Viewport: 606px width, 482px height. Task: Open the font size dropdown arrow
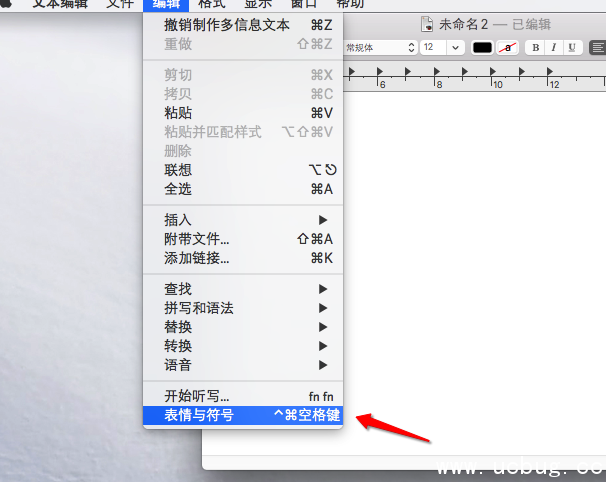pos(456,48)
